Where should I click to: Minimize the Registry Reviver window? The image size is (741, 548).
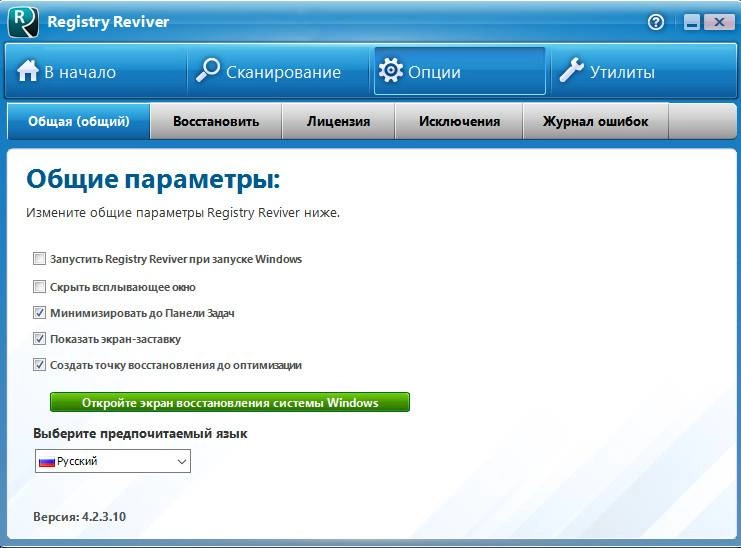point(692,22)
